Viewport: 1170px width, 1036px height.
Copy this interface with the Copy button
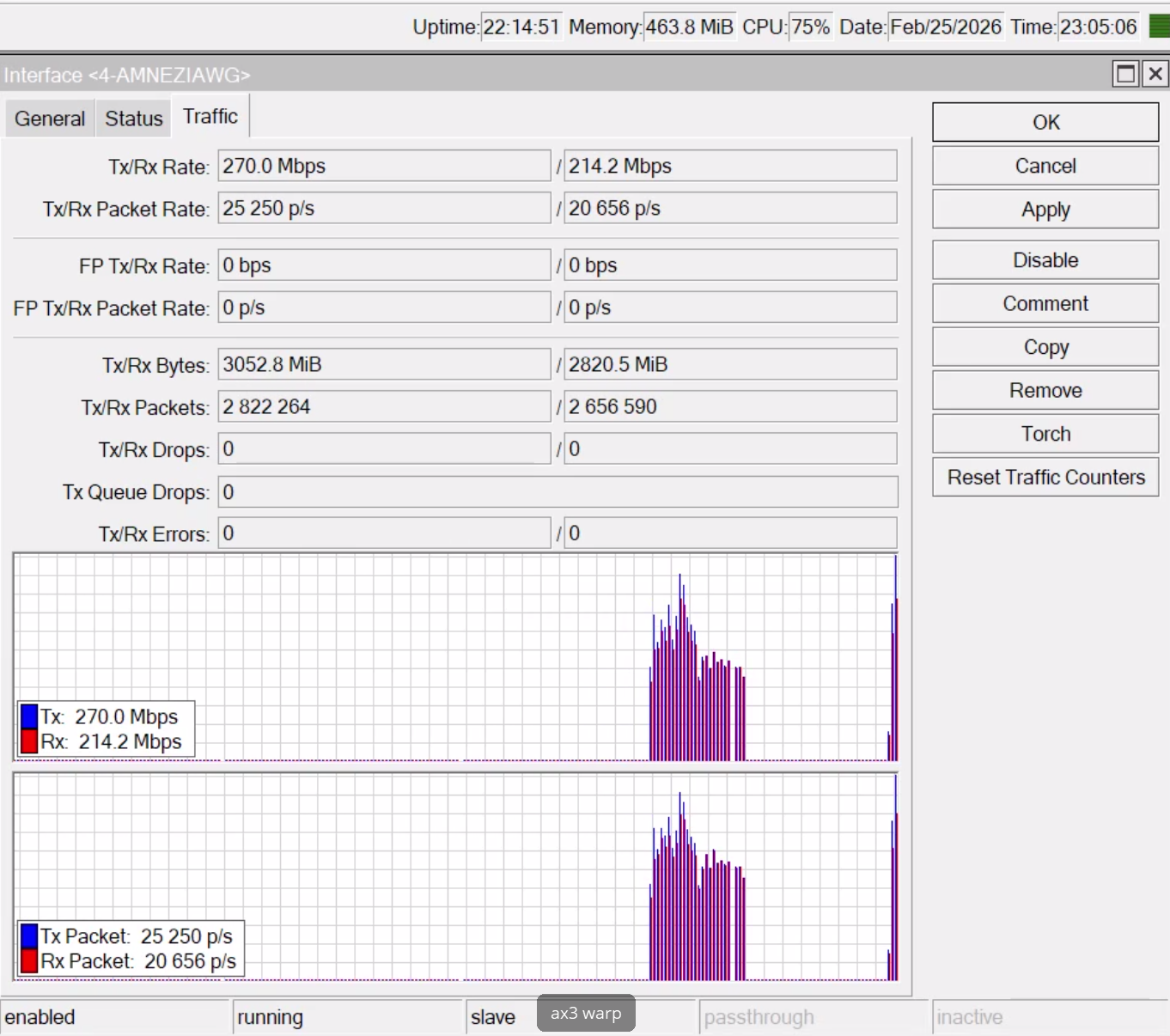pos(1045,347)
